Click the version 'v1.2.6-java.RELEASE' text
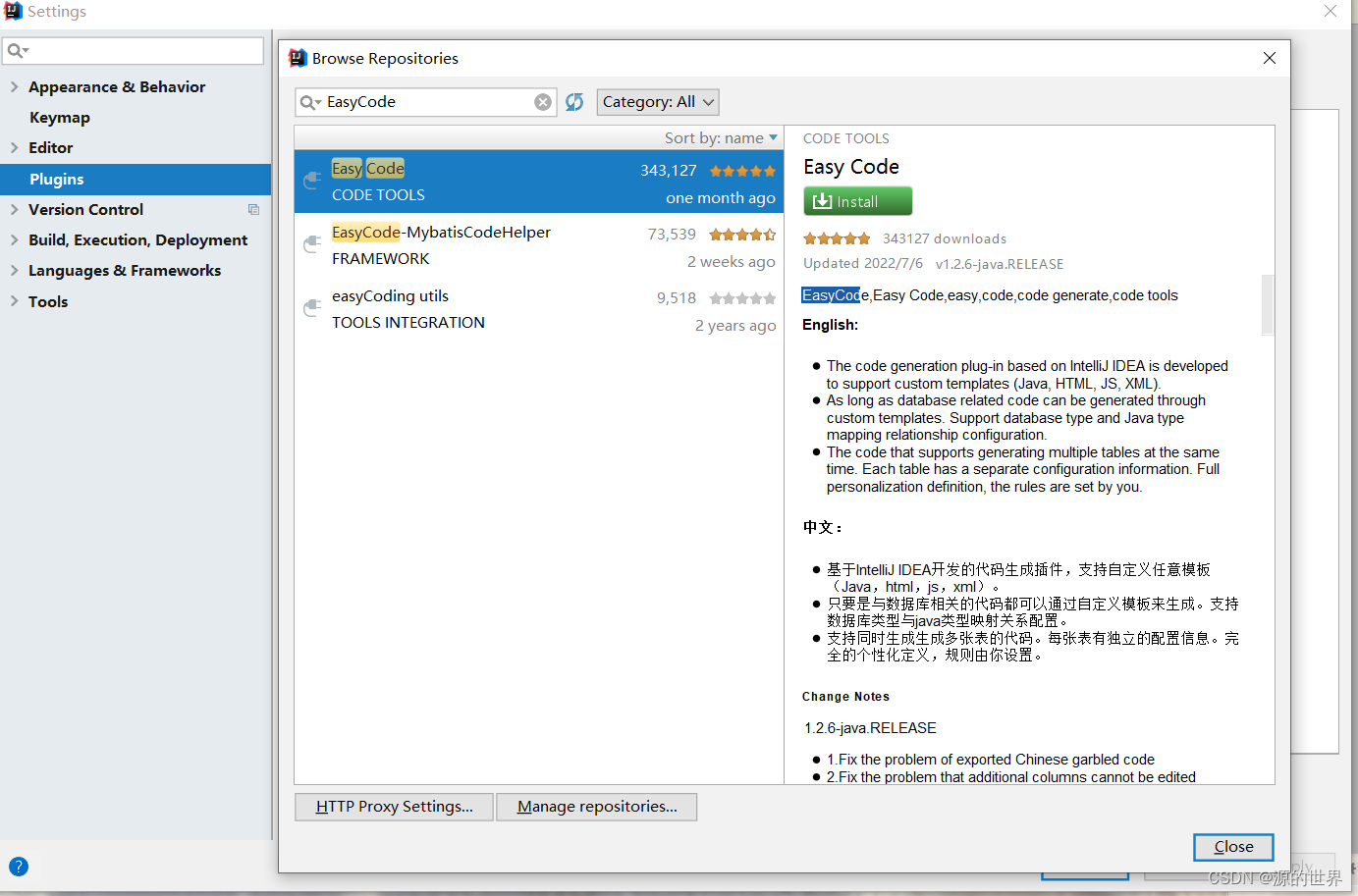The width and height of the screenshot is (1358, 896). 1000,264
